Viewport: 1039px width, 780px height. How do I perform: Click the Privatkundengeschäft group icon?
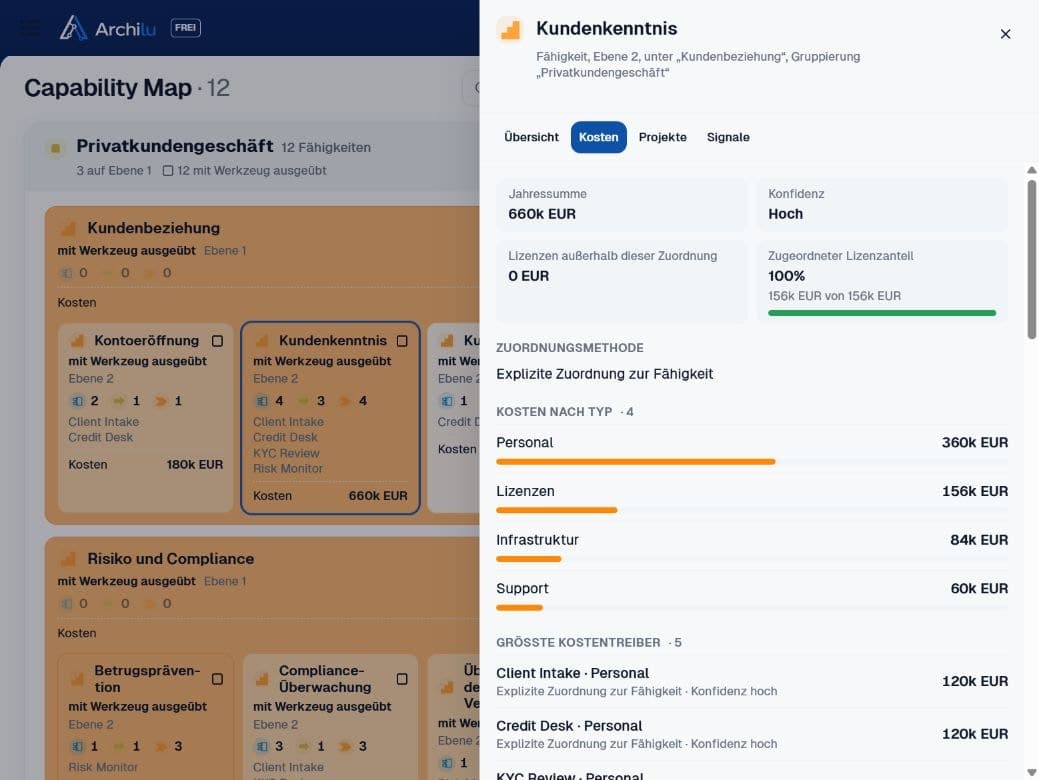[x=56, y=148]
